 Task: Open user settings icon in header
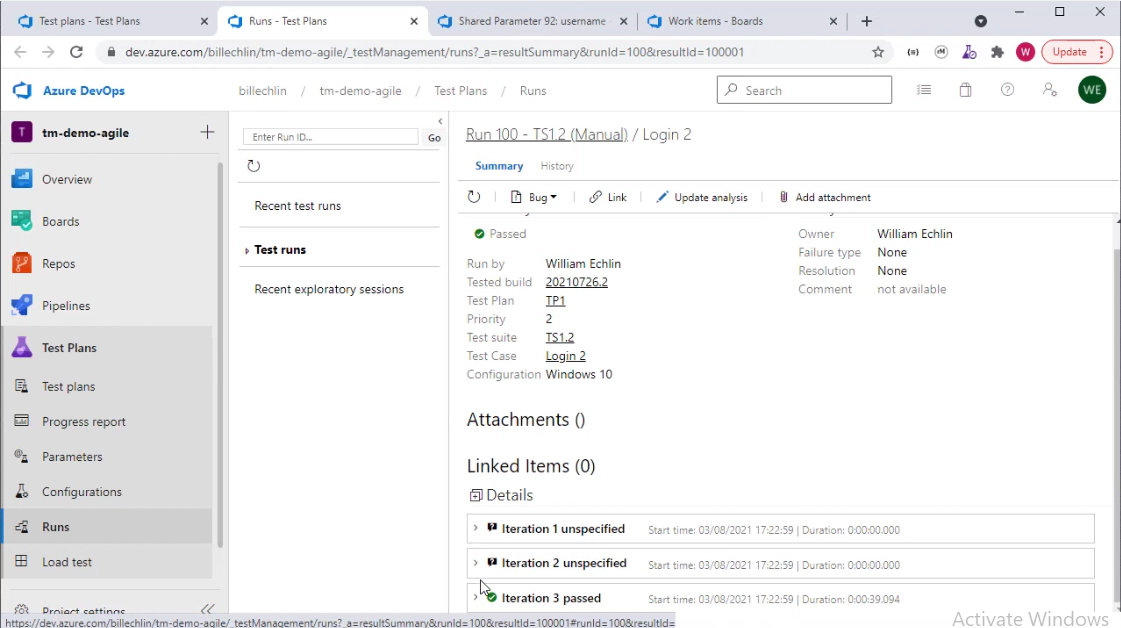click(1049, 90)
